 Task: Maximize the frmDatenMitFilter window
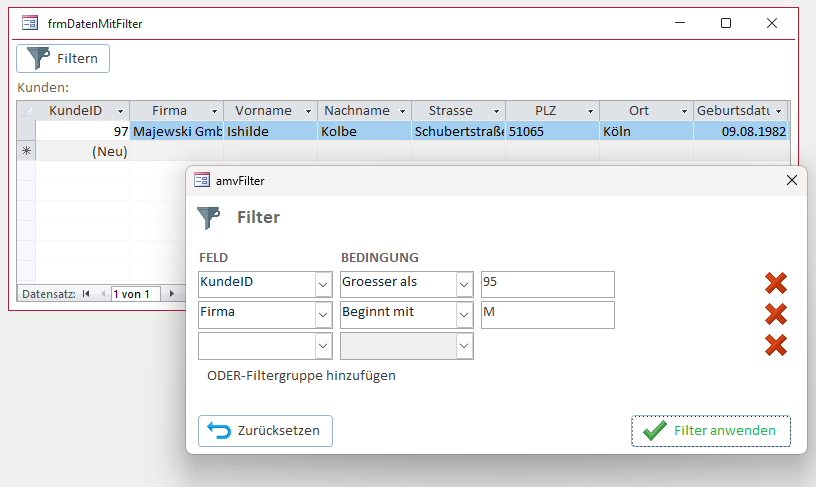[x=726, y=23]
